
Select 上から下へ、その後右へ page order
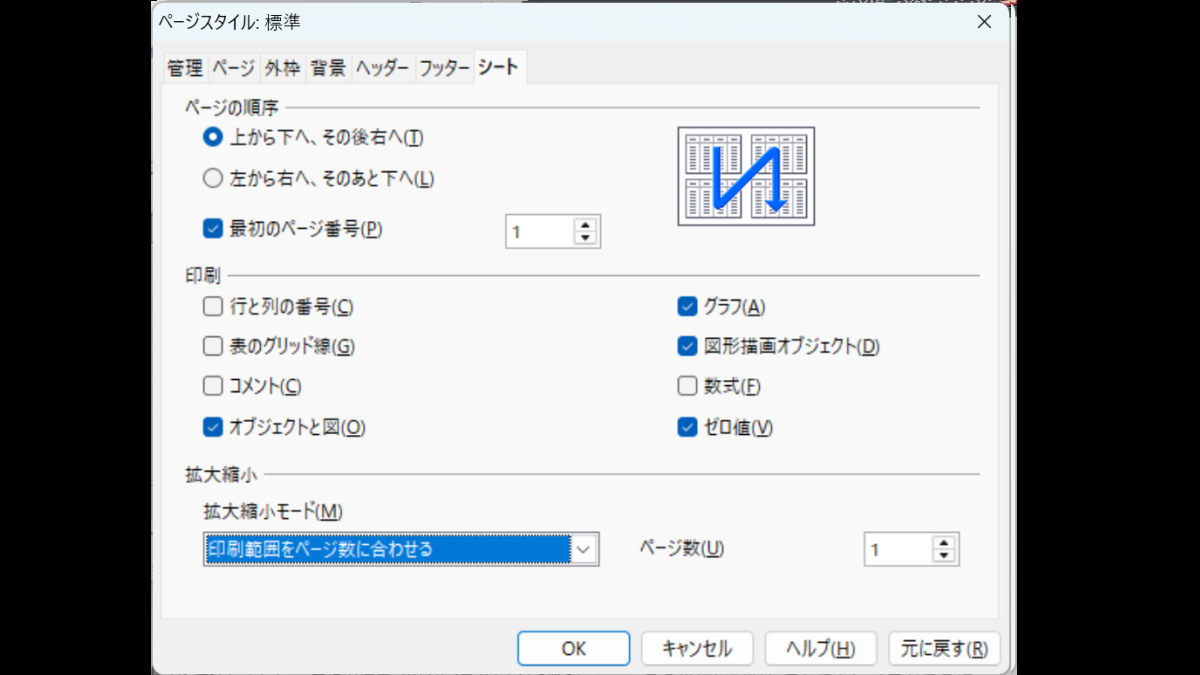click(x=211, y=139)
